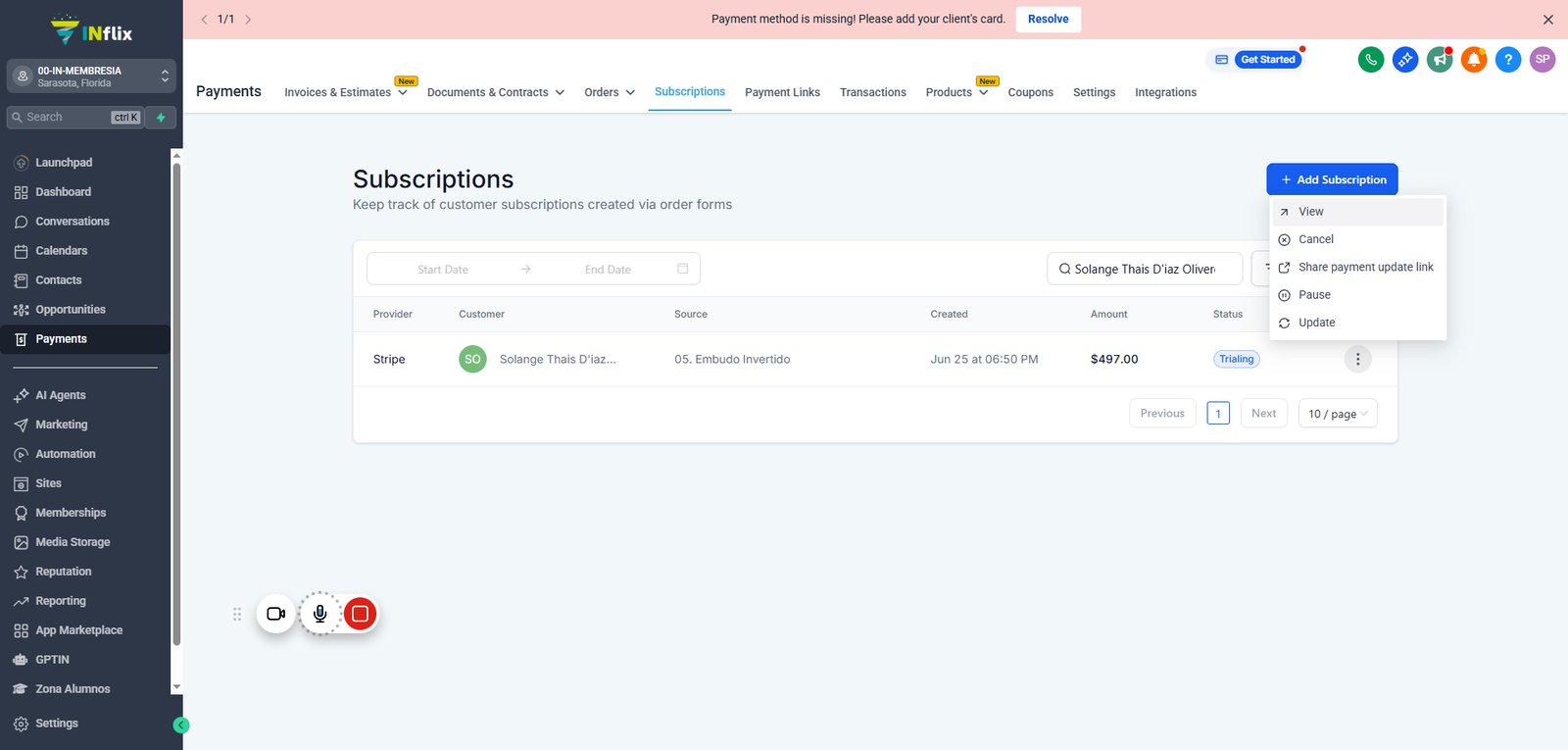
Task: Switch to the Payment Links tab
Action: [x=782, y=92]
